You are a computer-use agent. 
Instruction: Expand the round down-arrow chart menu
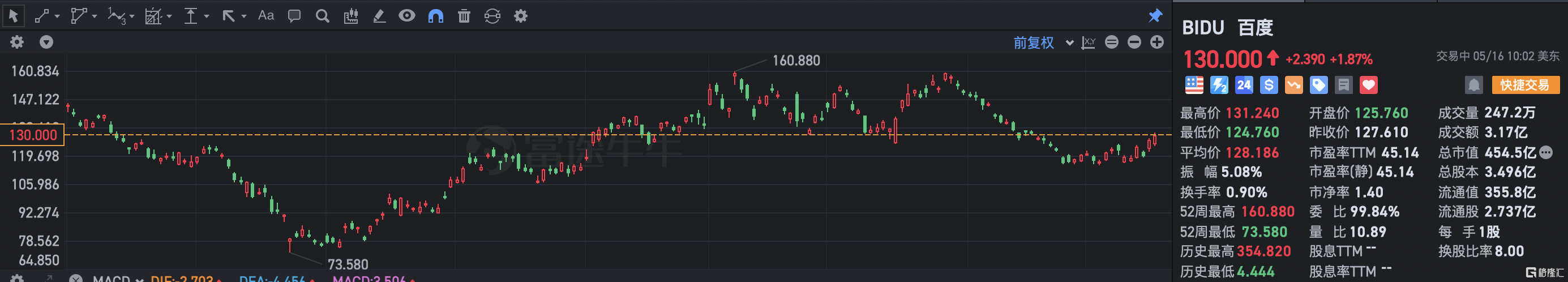point(46,42)
